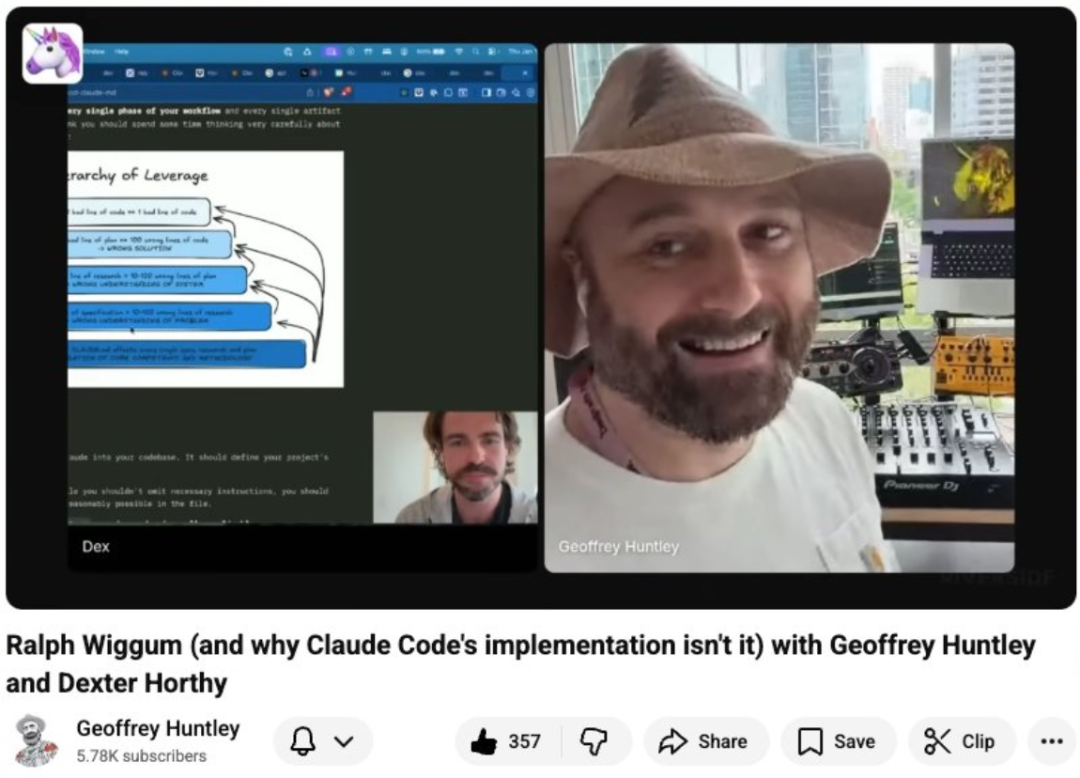This screenshot has width=1080, height=778.
Task: Click the thumbs-down dislike button
Action: 594,741
